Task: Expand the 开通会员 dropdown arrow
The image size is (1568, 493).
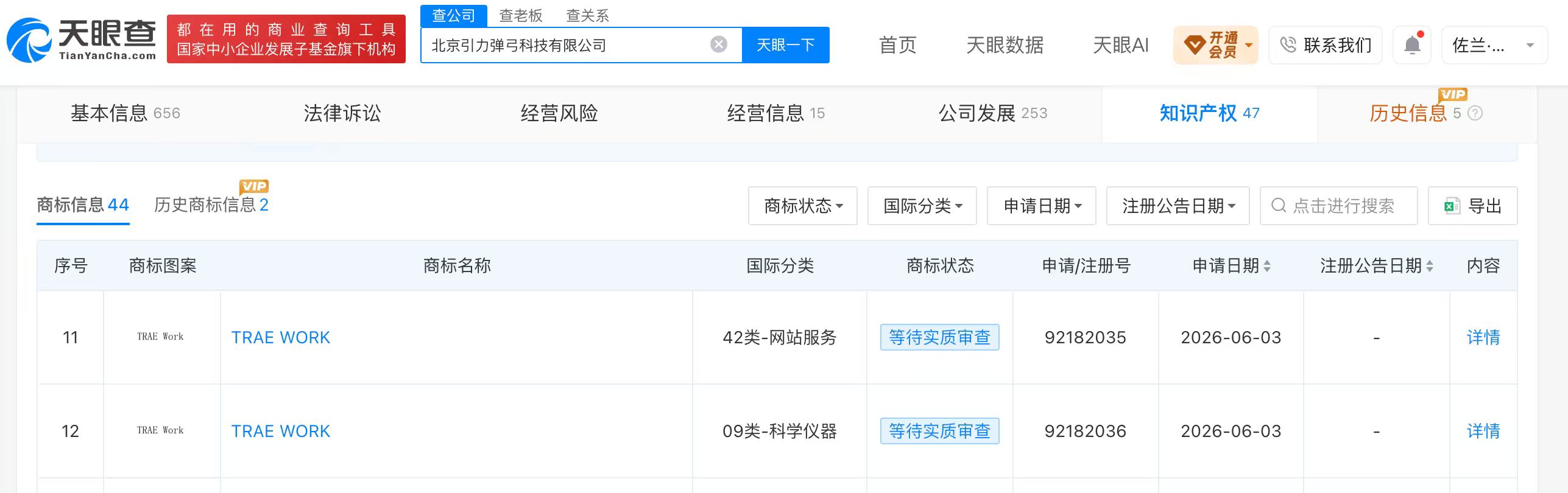Action: [1249, 45]
